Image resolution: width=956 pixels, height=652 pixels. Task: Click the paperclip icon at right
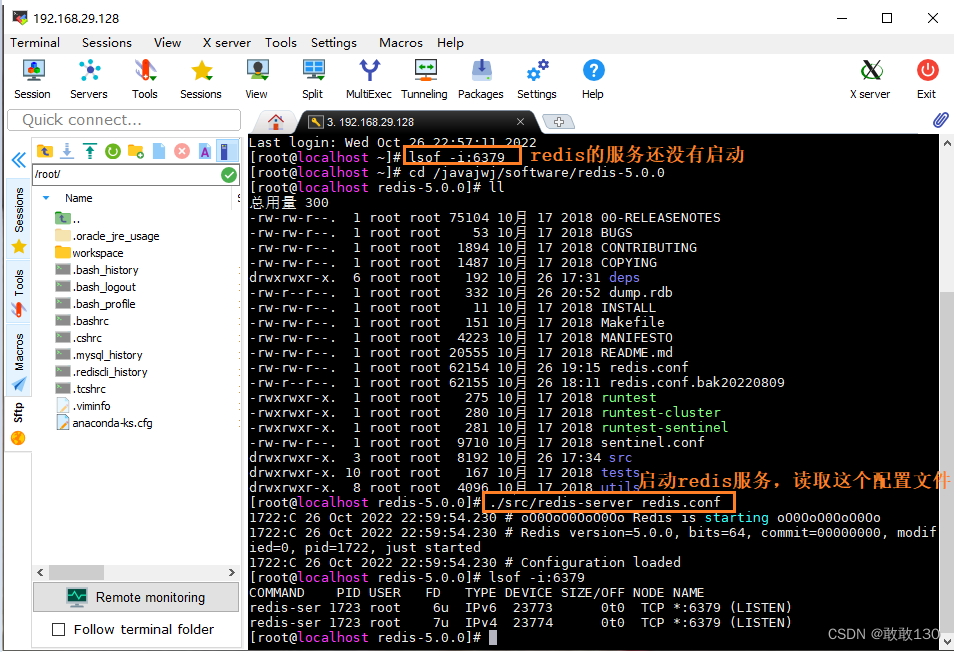(x=941, y=120)
